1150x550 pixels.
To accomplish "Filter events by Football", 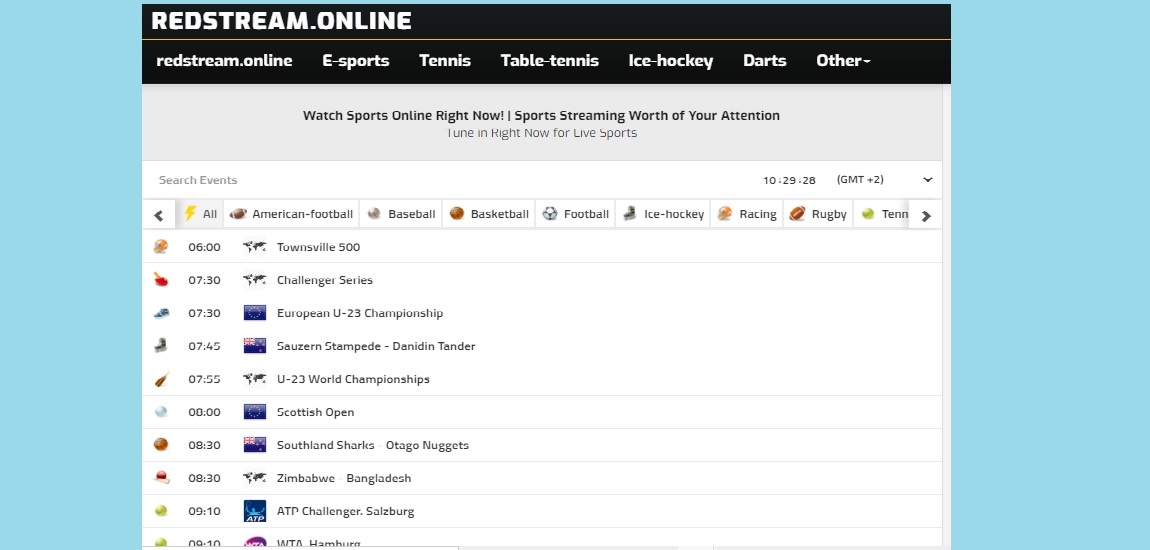I will (576, 214).
